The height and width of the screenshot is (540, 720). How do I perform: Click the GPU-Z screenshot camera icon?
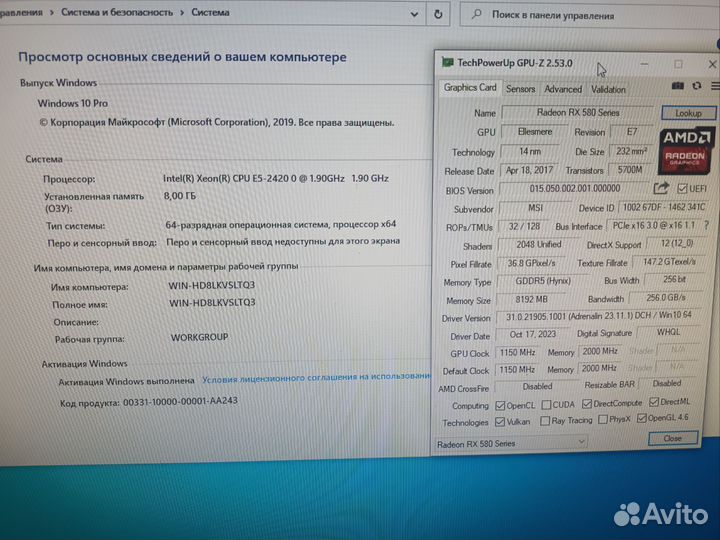point(677,86)
